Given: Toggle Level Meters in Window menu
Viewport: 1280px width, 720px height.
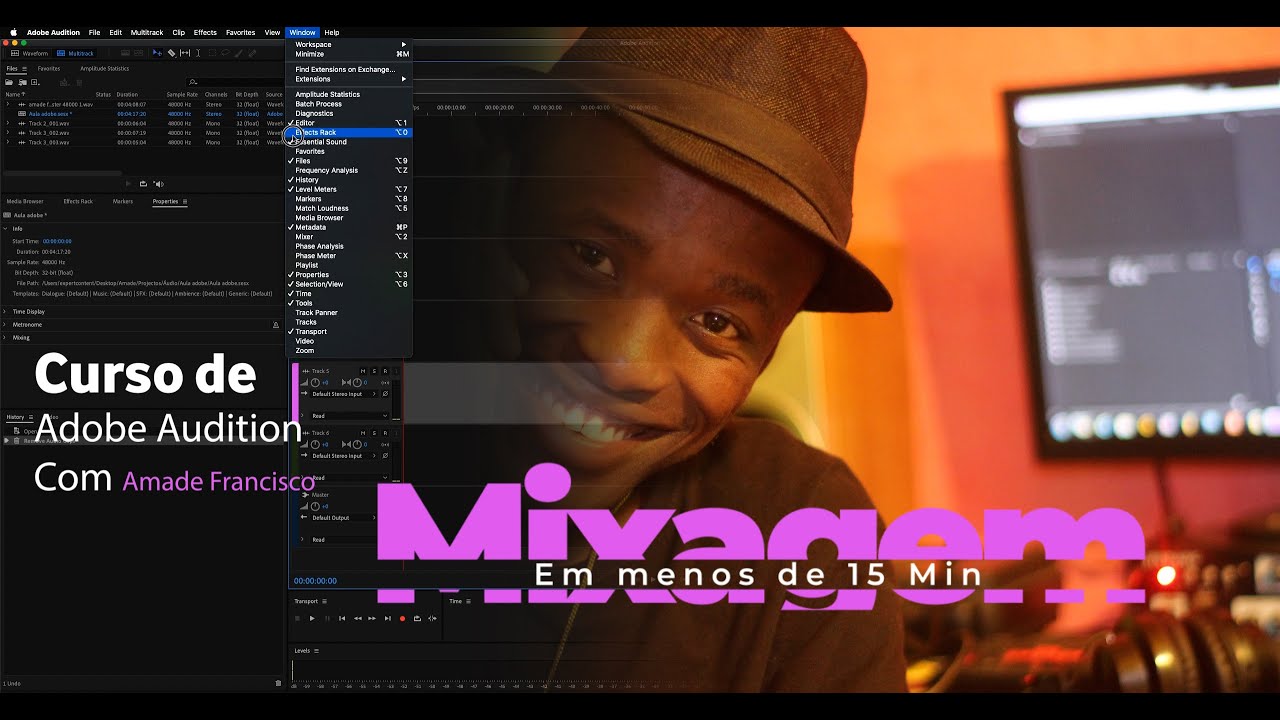Looking at the screenshot, I should 349,189.
